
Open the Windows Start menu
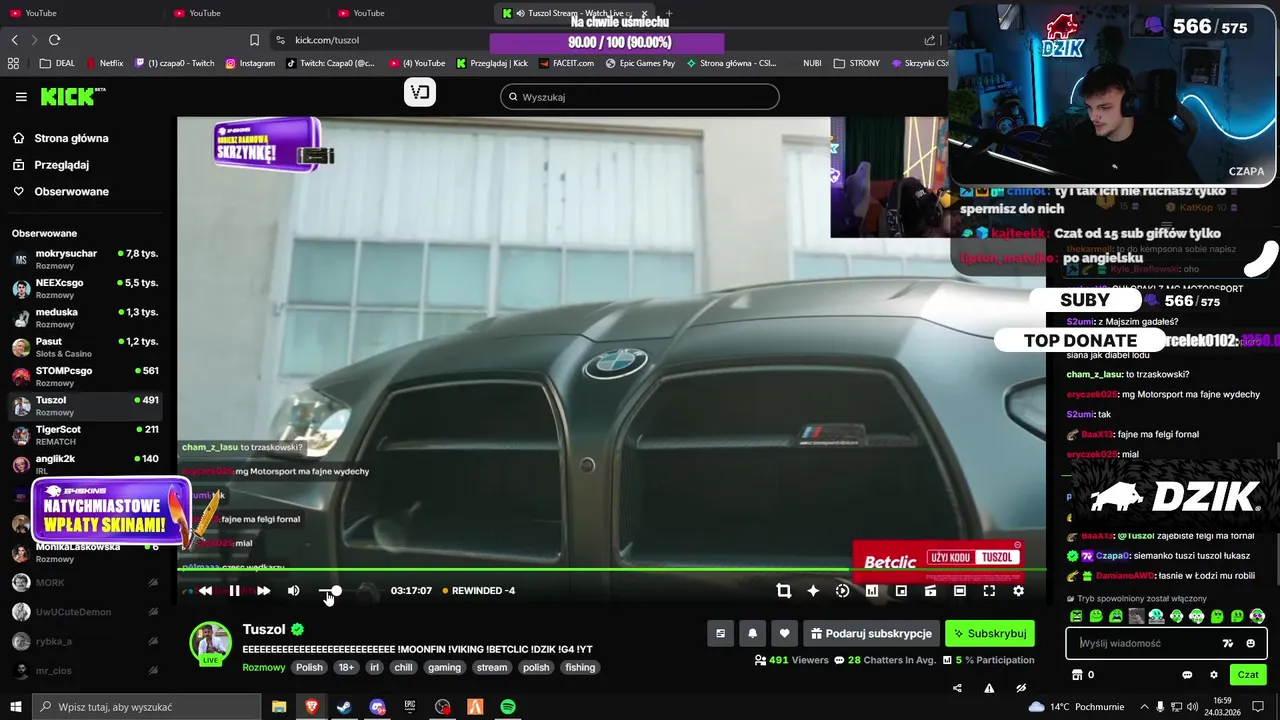pos(16,707)
